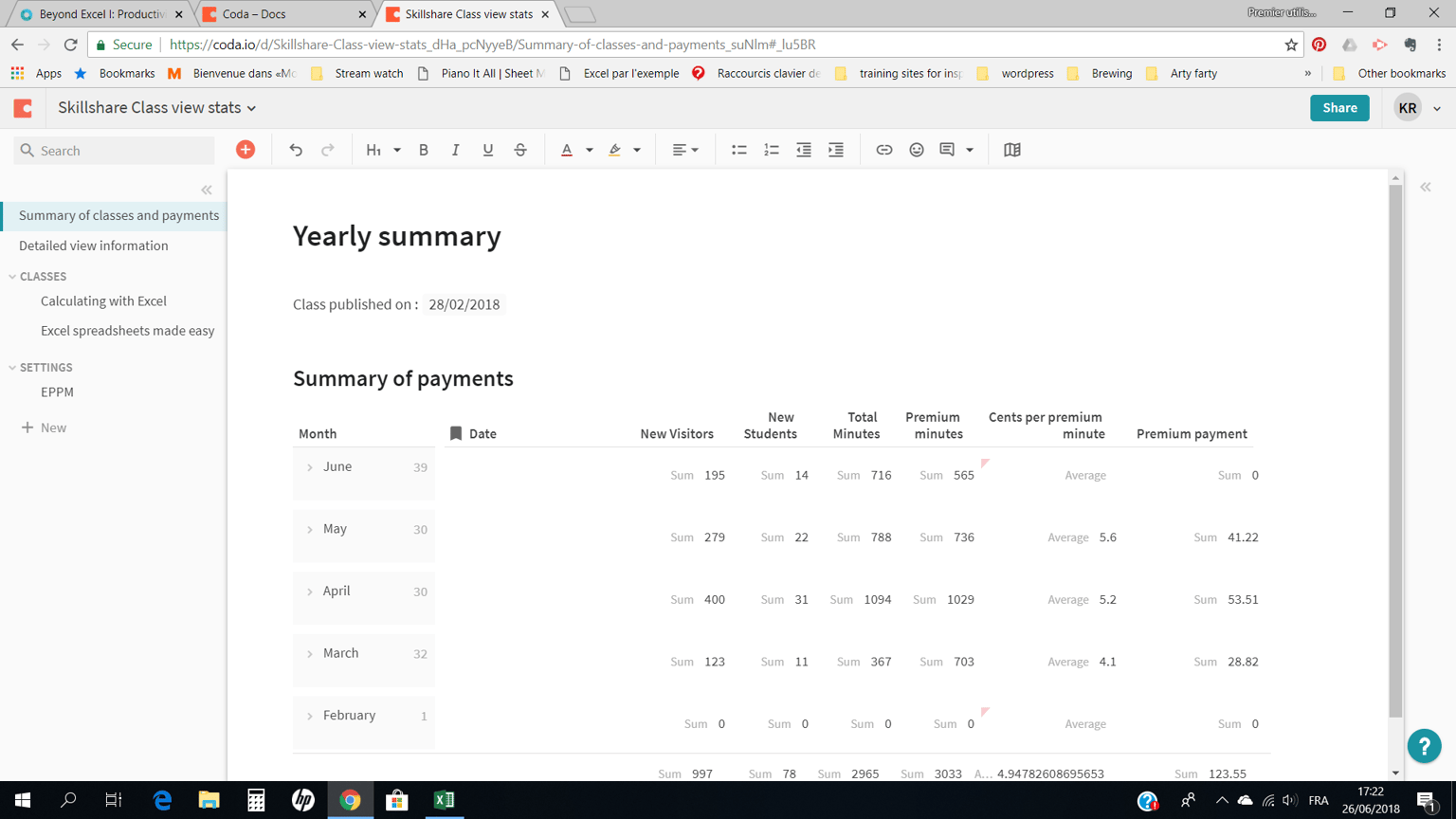1456x819 pixels.
Task: Expand the March group row
Action: pos(310,654)
